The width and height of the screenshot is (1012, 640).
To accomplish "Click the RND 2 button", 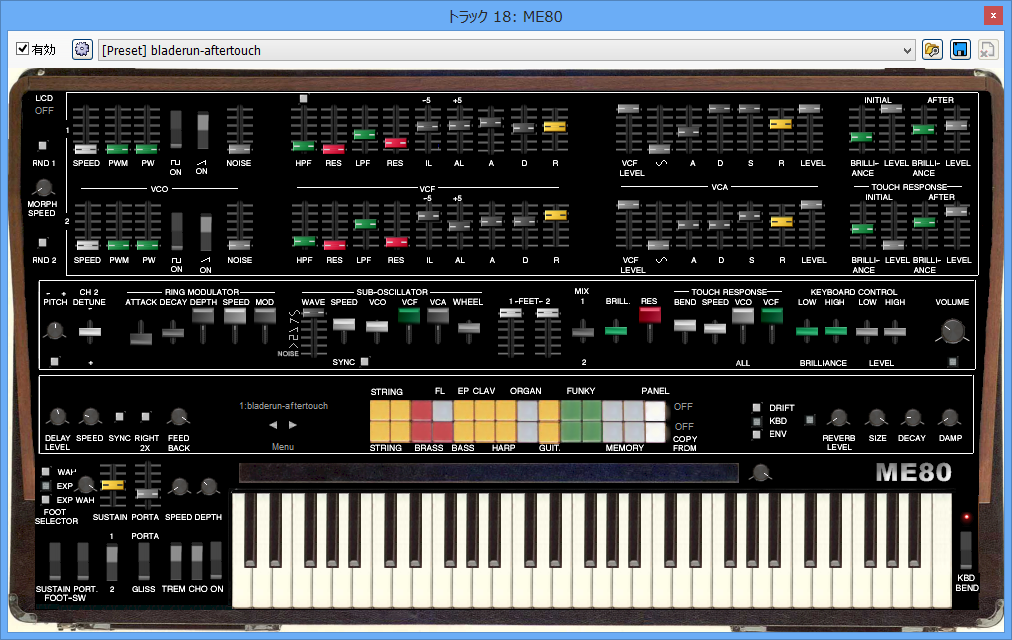I will point(43,243).
